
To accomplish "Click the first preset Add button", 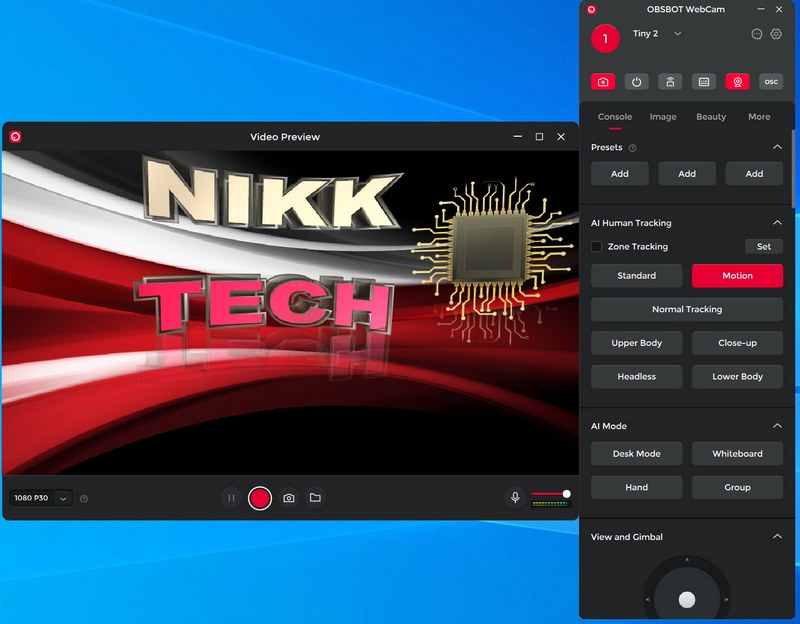I will [619, 173].
